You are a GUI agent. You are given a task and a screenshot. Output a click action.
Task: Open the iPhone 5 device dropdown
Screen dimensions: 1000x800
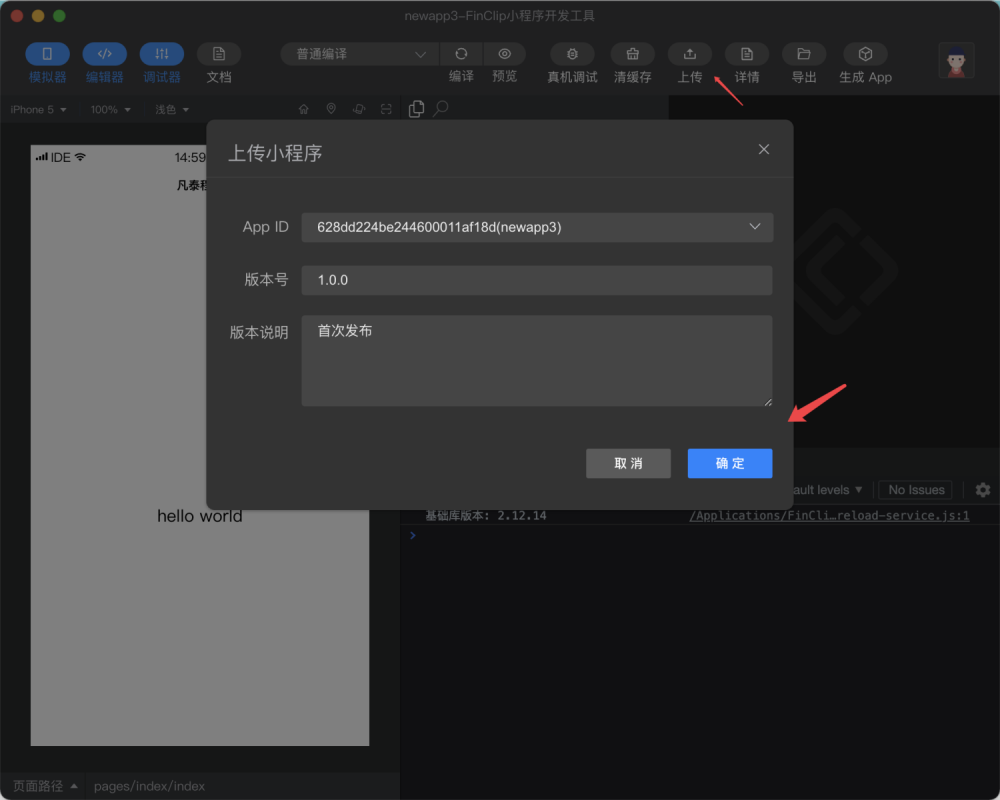pyautogui.click(x=38, y=110)
